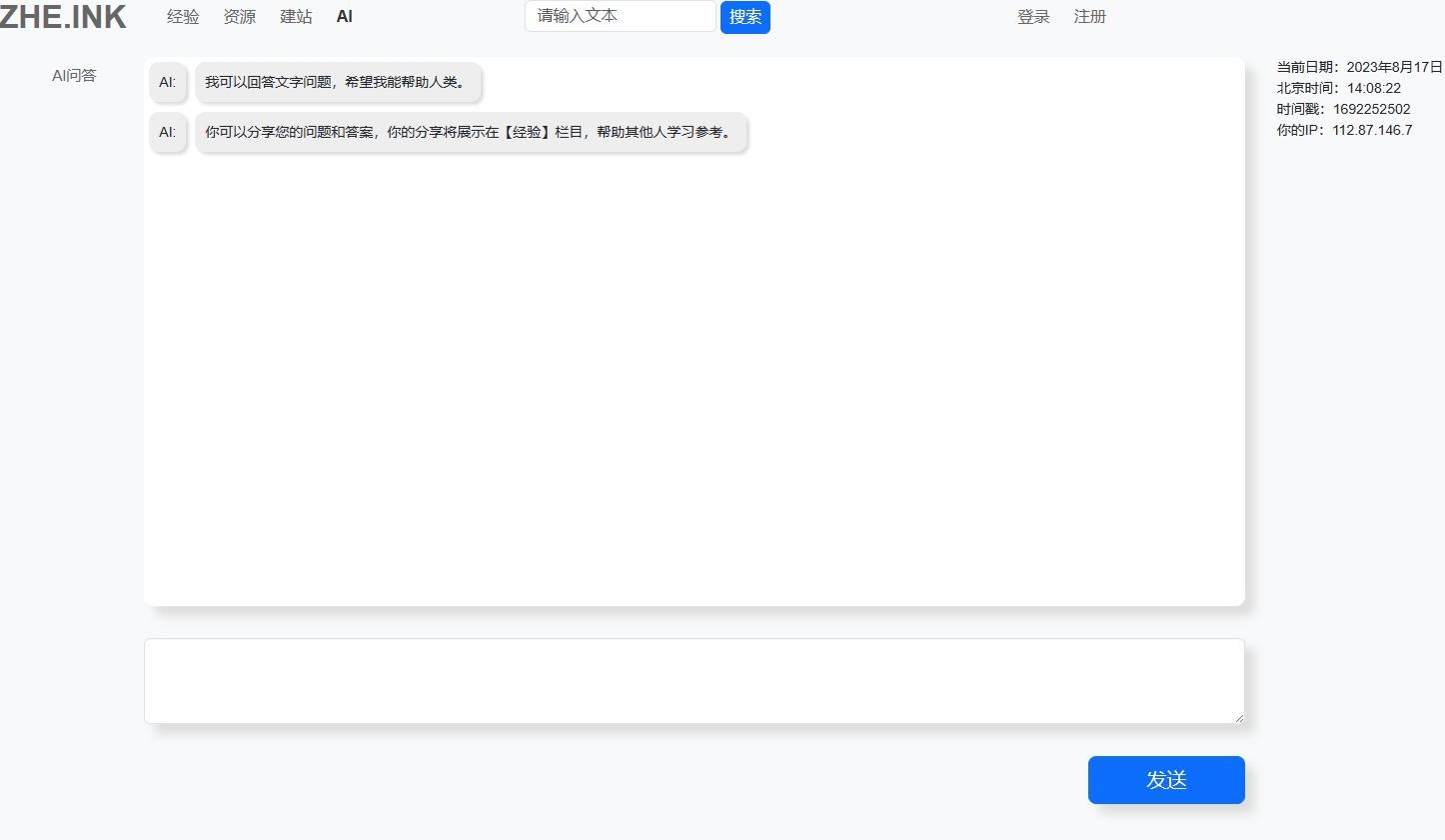Open the 注册 register link

pos(1090,17)
